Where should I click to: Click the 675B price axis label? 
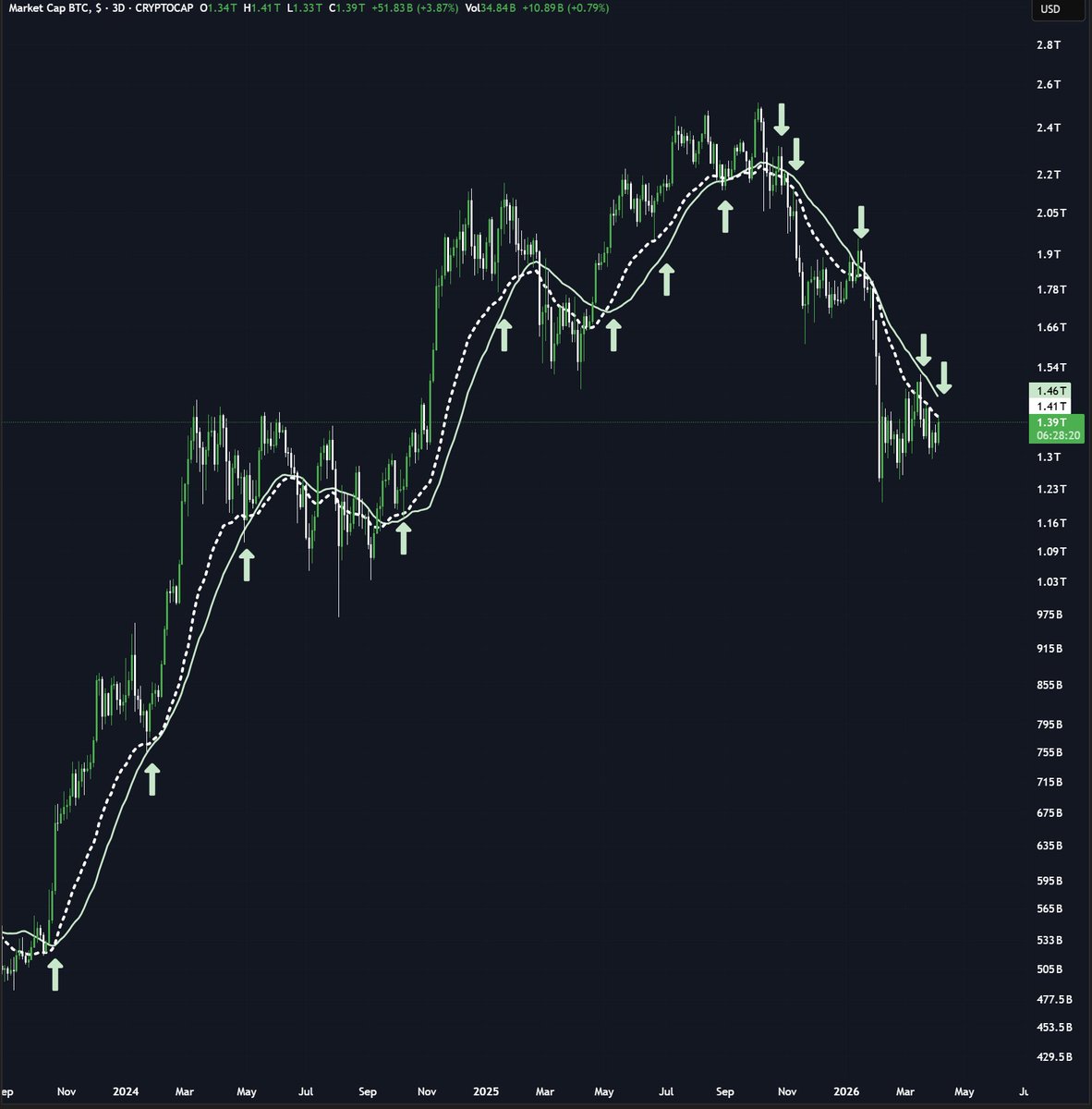1050,813
